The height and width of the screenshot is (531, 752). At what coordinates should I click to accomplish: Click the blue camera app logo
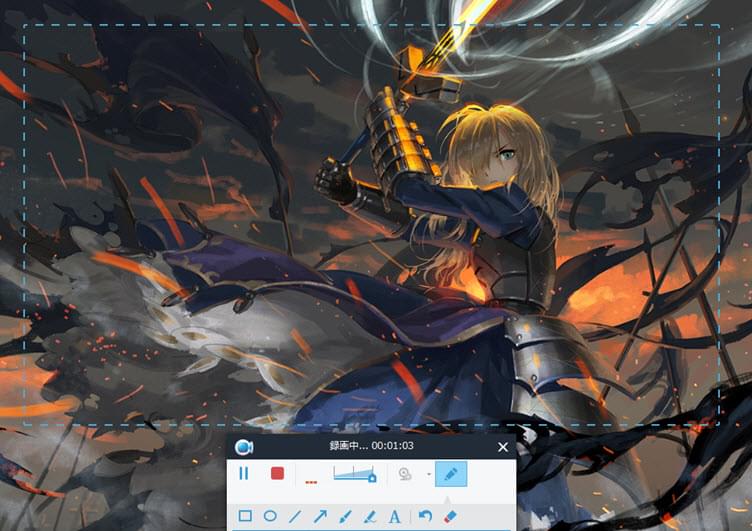pyautogui.click(x=242, y=447)
